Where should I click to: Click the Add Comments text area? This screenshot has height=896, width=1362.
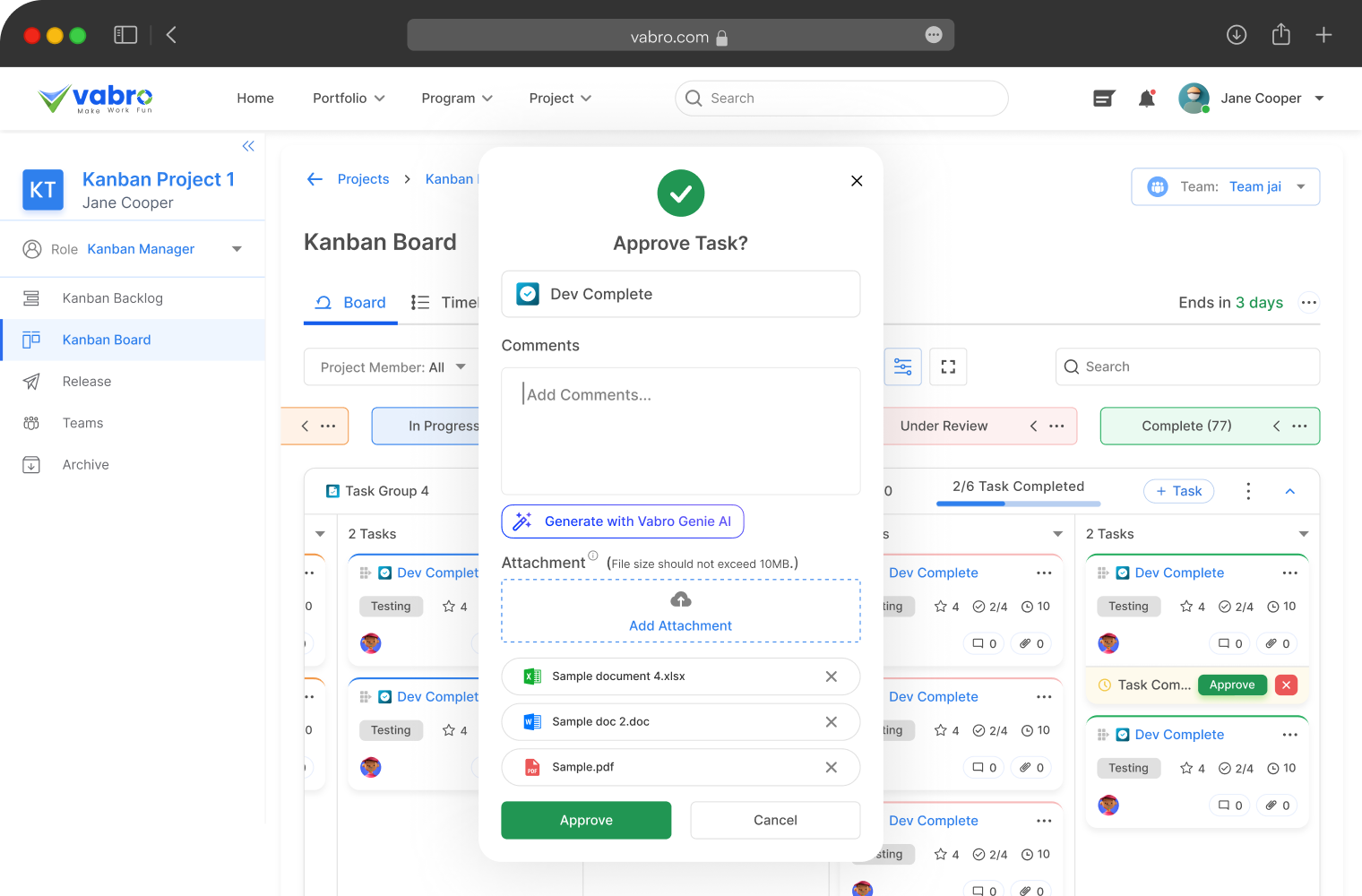tap(680, 430)
